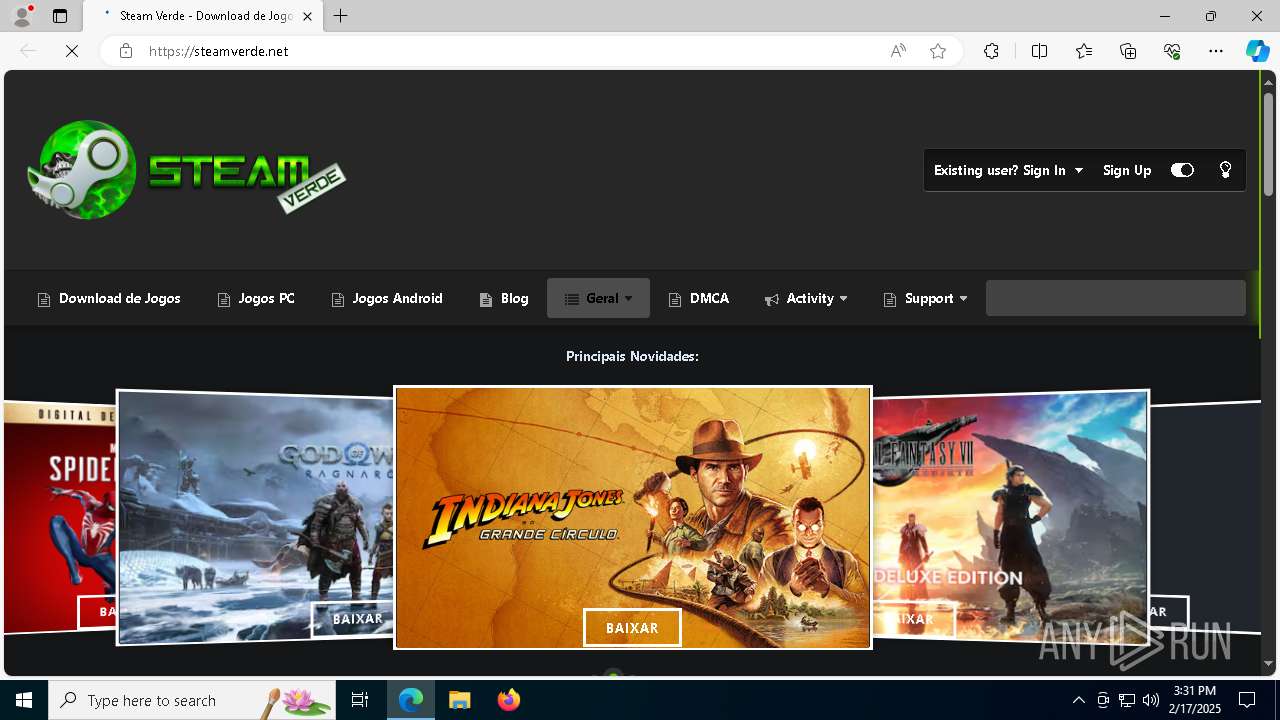
Task: Select the Final Fantasy VII Deluxe Edition slide
Action: (x=1010, y=515)
